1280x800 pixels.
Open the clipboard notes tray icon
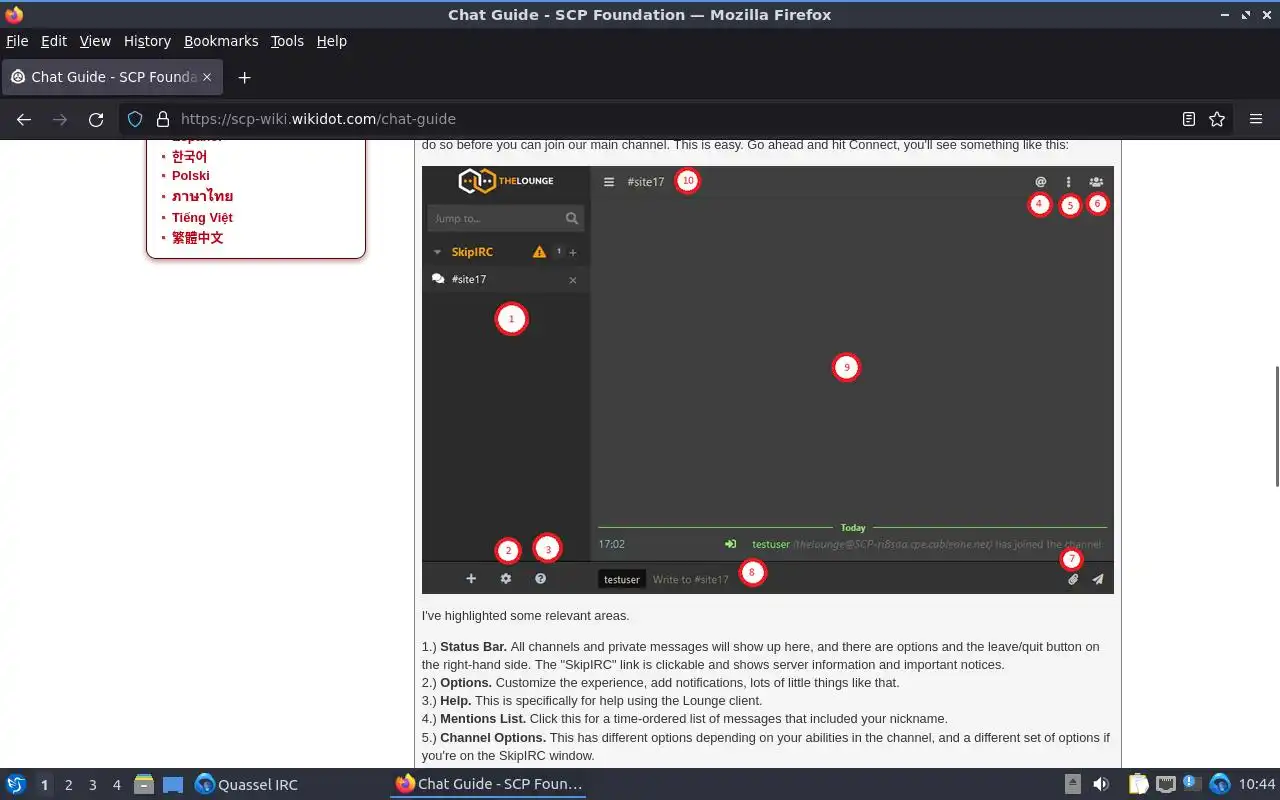point(1138,785)
